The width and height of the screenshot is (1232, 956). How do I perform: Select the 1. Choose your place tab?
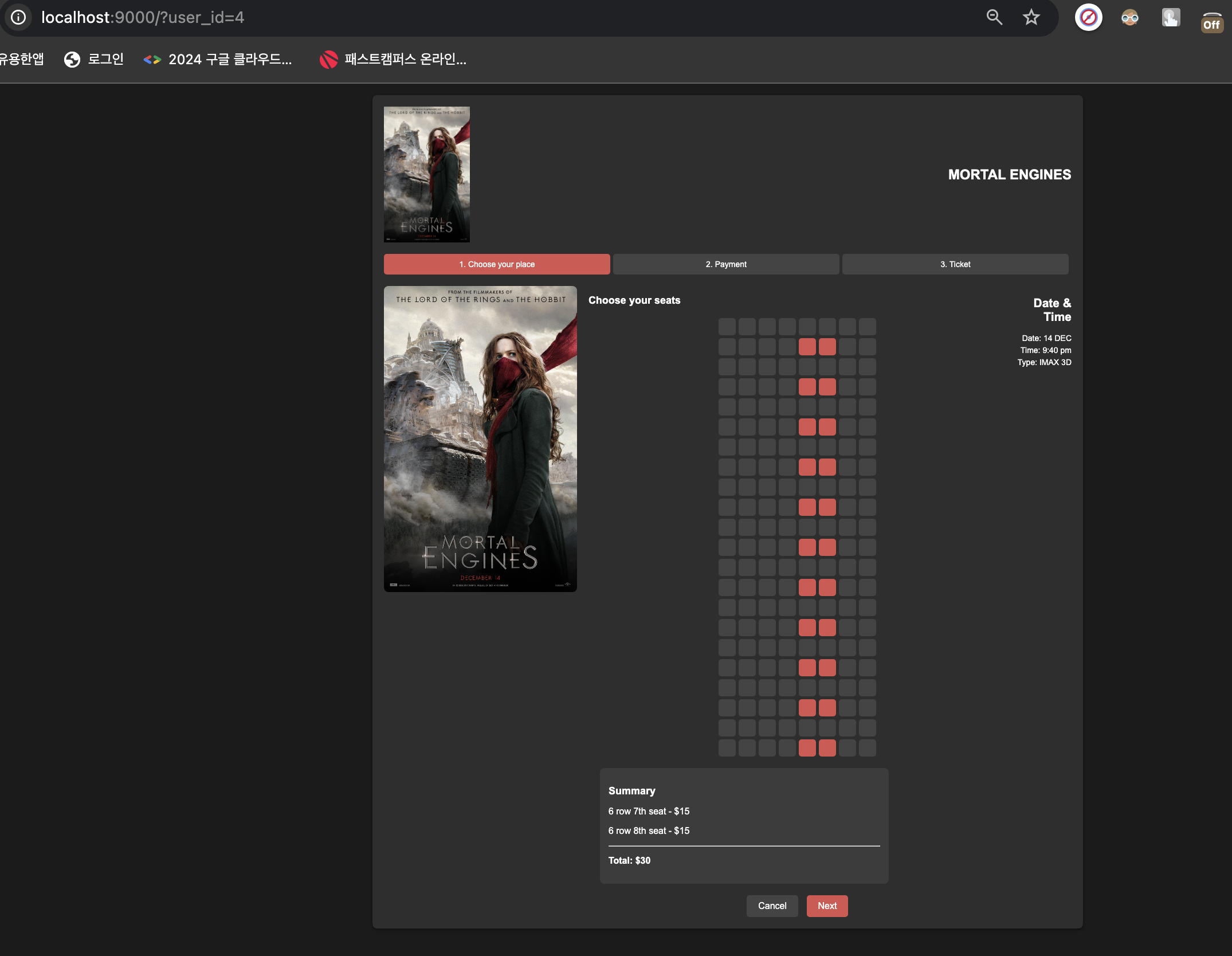496,264
